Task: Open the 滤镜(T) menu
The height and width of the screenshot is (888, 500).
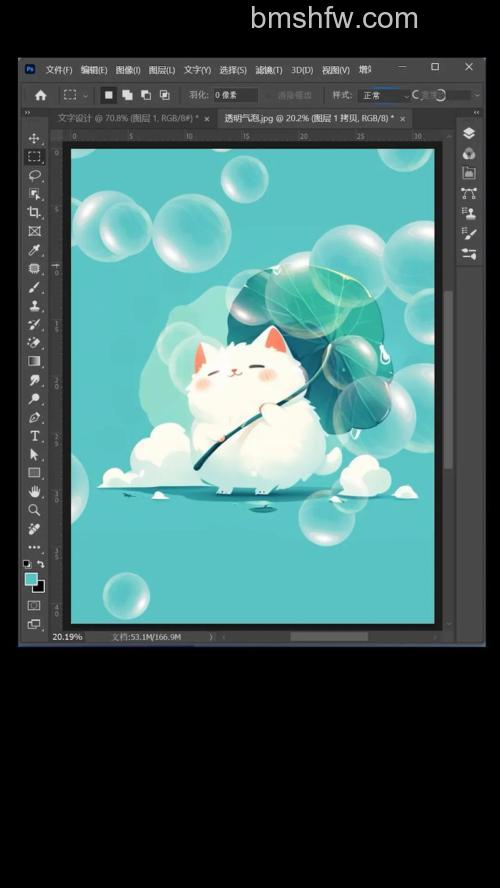Action: pyautogui.click(x=268, y=70)
